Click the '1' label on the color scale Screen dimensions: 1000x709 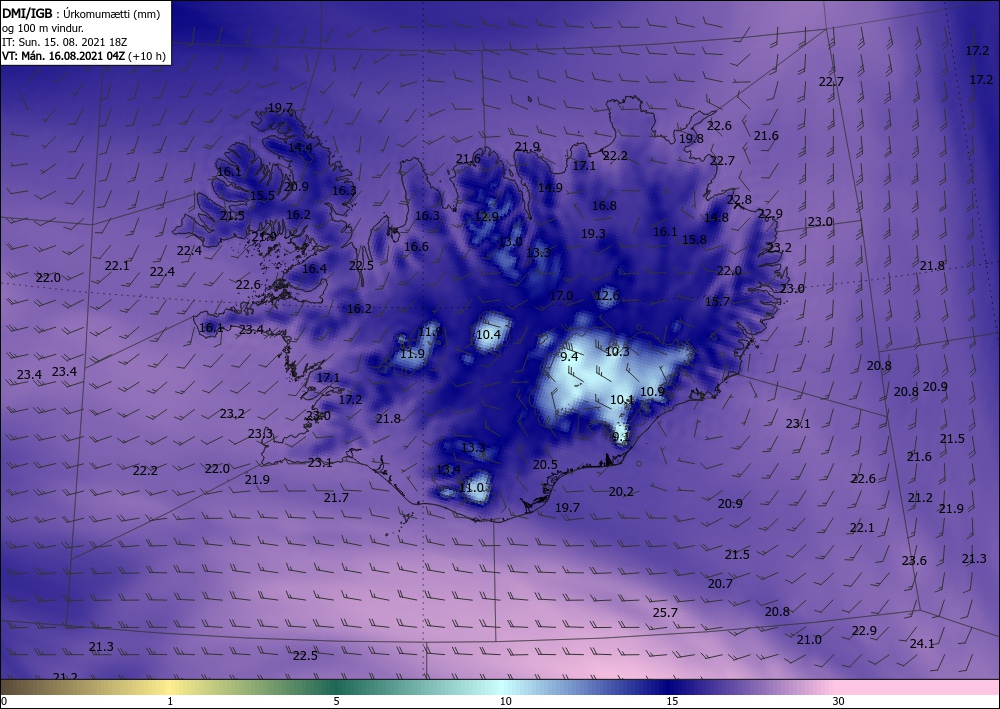[x=170, y=702]
